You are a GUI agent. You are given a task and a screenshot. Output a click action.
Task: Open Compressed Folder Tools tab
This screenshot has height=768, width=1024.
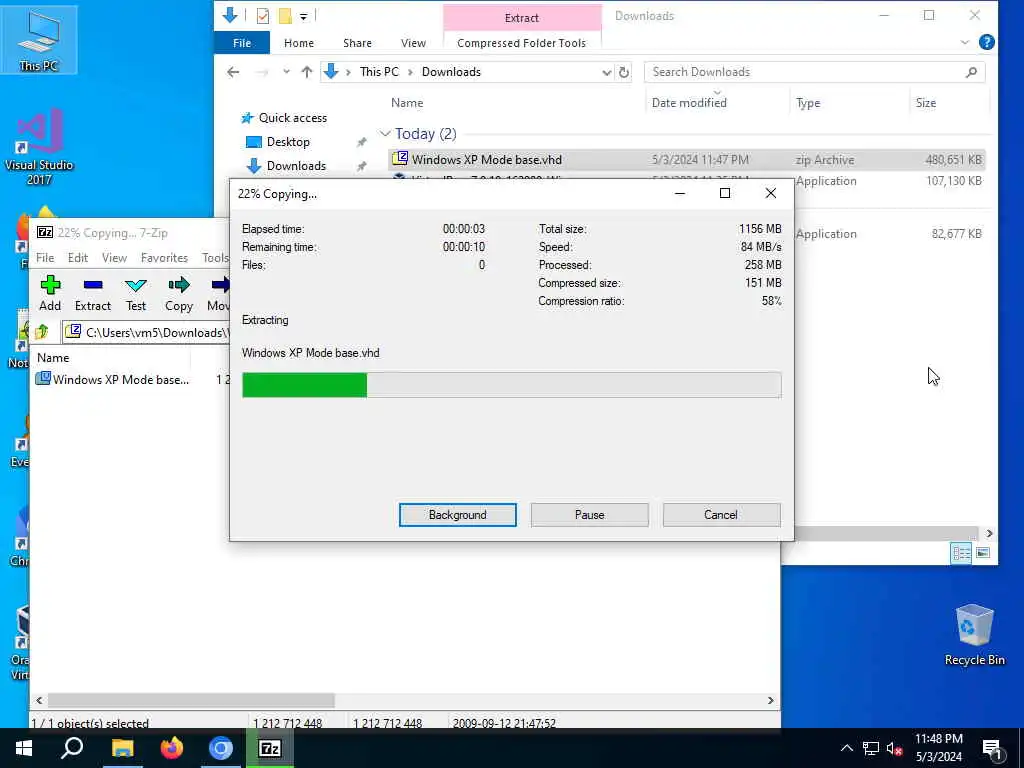pyautogui.click(x=522, y=43)
